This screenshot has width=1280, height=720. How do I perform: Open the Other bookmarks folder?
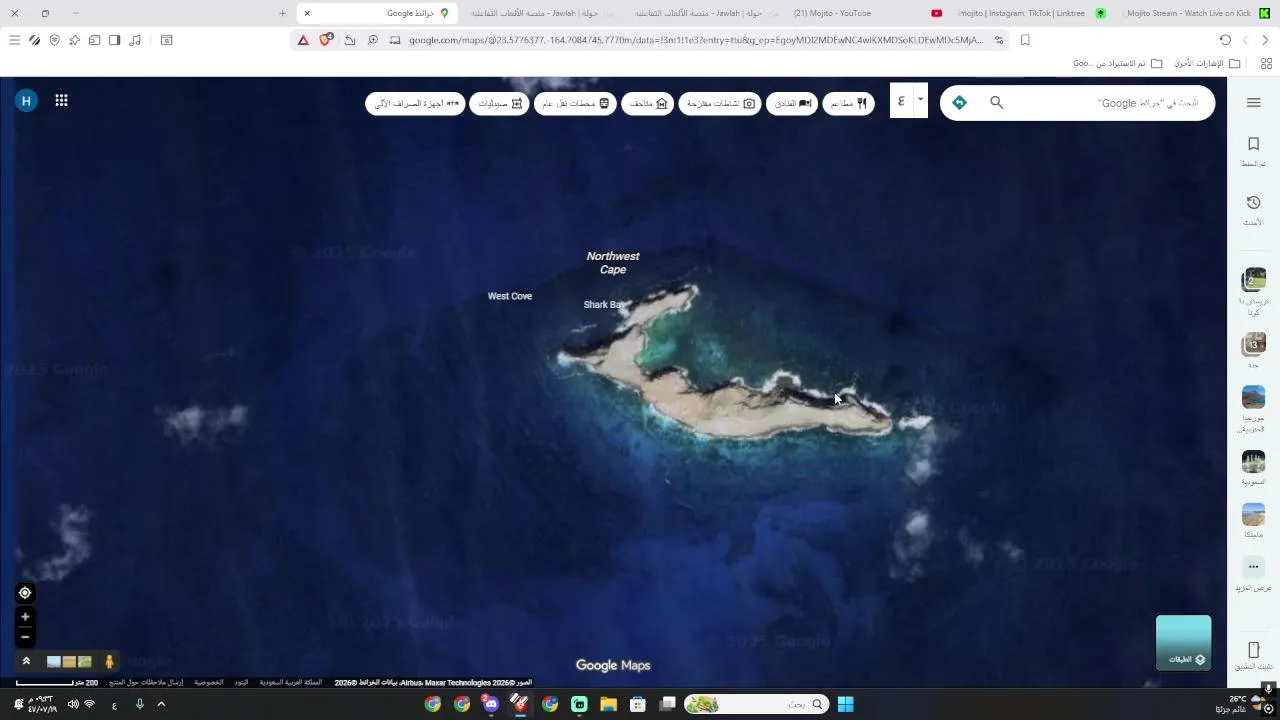click(x=1205, y=63)
